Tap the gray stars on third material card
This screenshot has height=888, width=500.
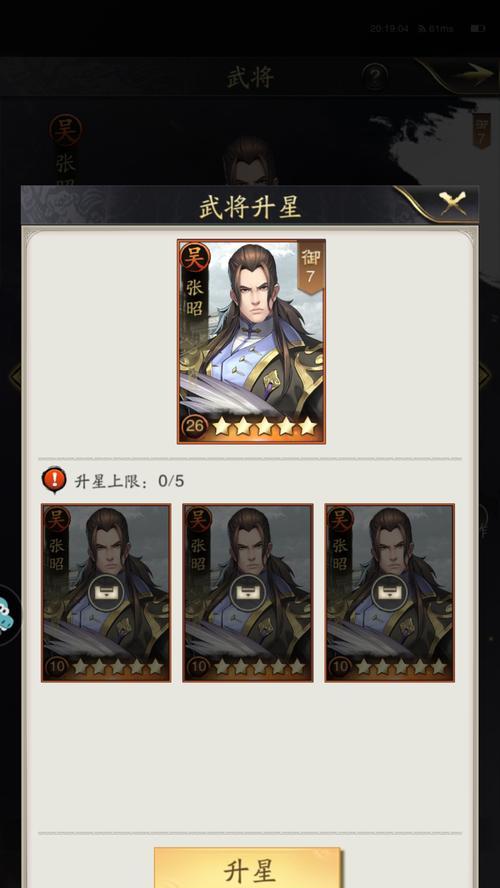[x=401, y=667]
